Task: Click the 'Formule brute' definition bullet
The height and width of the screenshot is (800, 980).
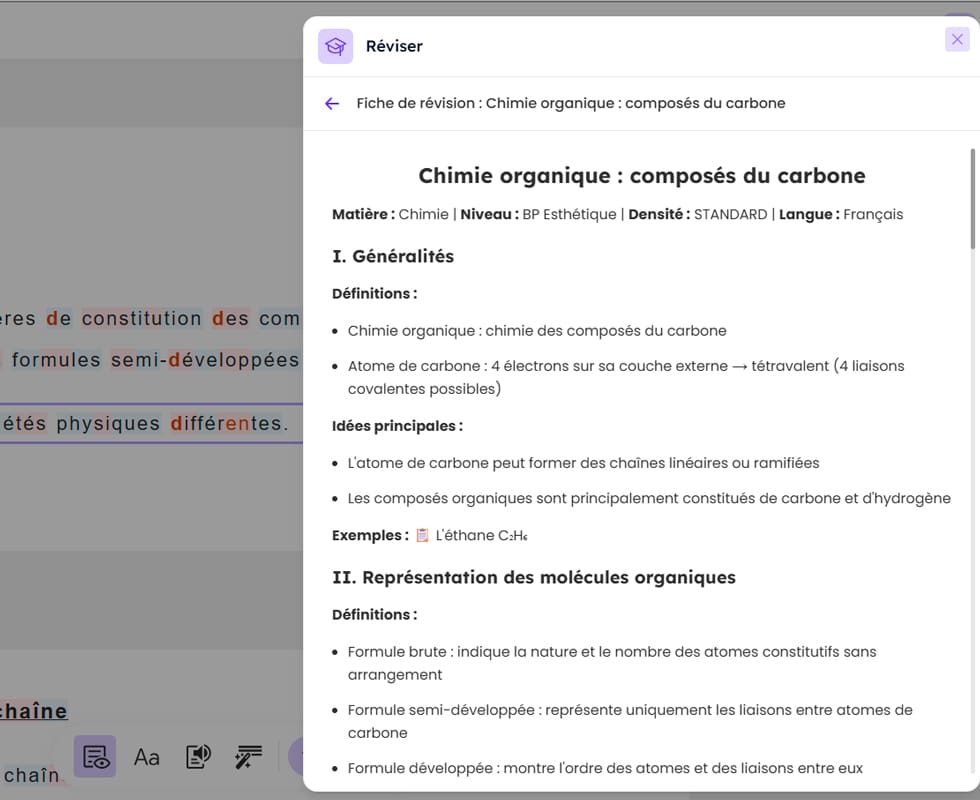Action: (612, 663)
